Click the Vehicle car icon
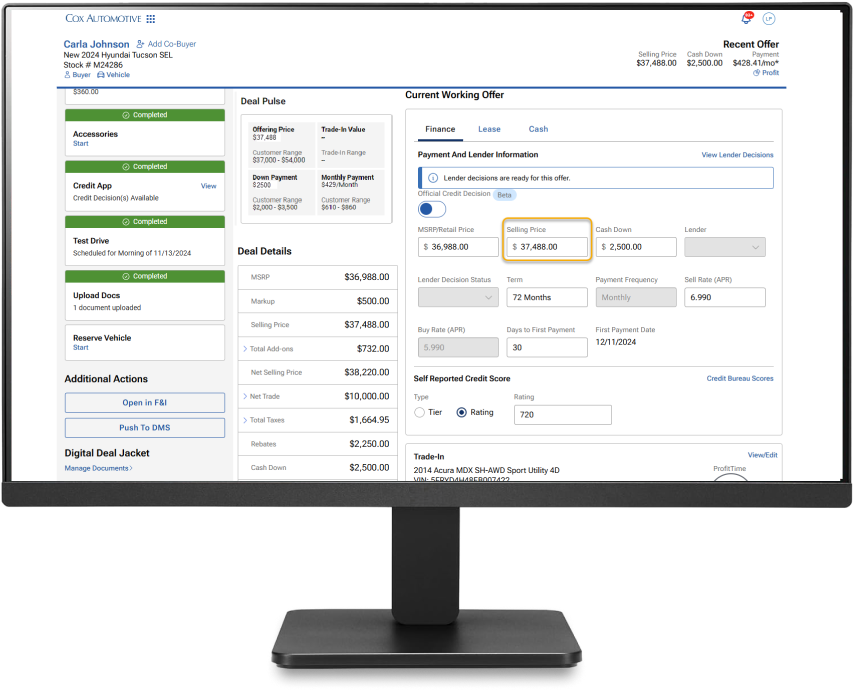 (101, 75)
